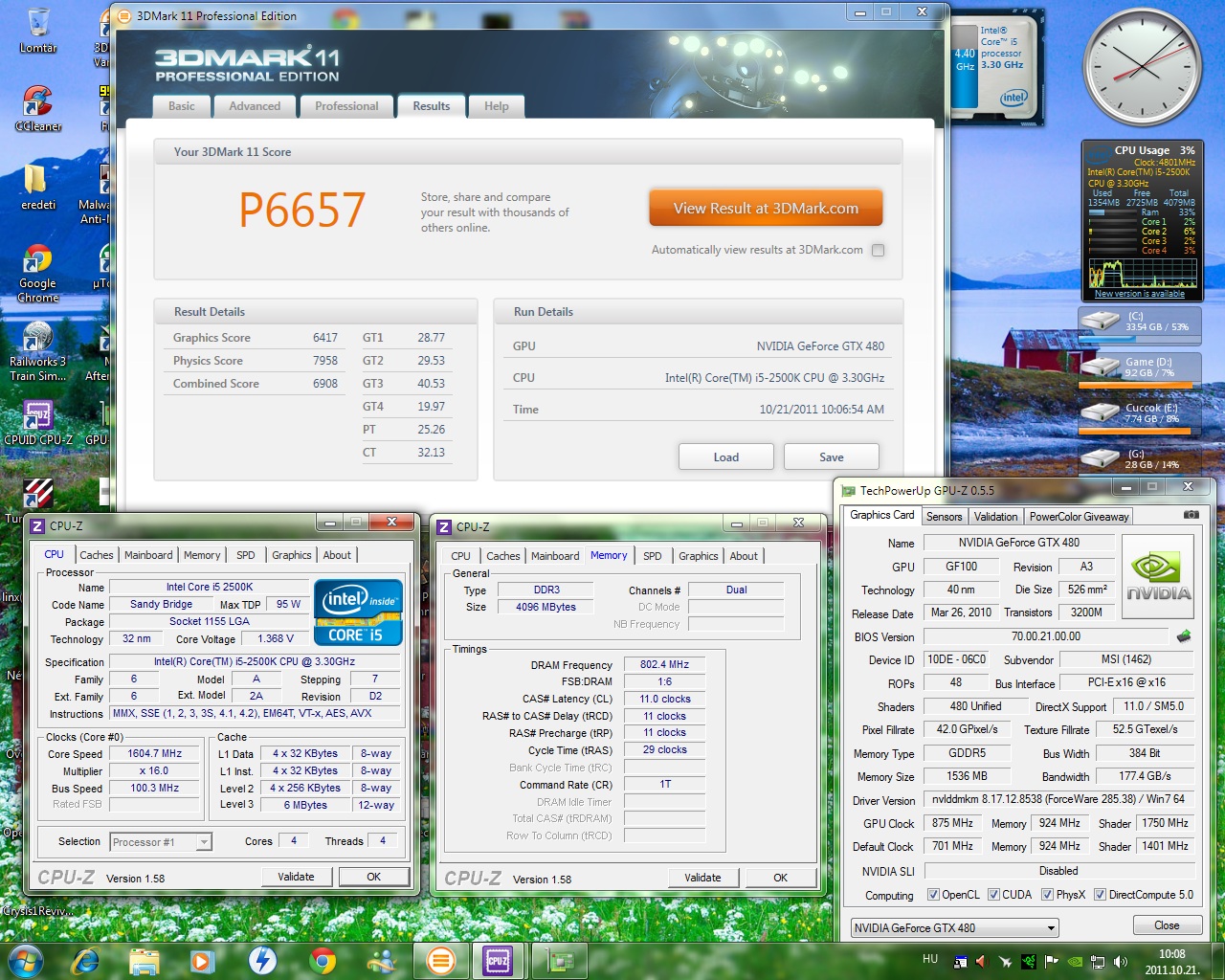Image resolution: width=1225 pixels, height=980 pixels.
Task: Click the Graphics Score value 6417
Action: pyautogui.click(x=325, y=338)
